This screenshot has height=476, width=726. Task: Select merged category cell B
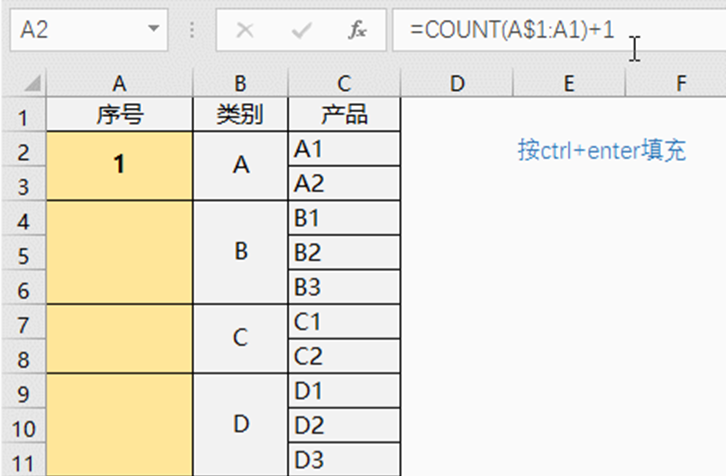point(240,253)
